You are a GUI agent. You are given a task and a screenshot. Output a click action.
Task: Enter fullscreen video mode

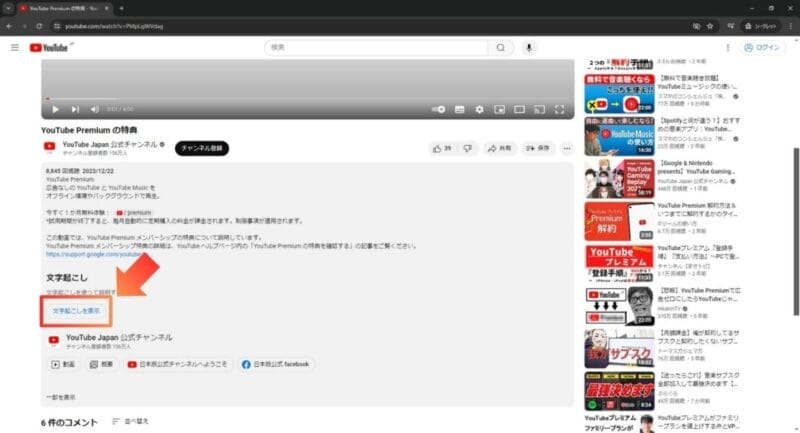click(x=561, y=109)
